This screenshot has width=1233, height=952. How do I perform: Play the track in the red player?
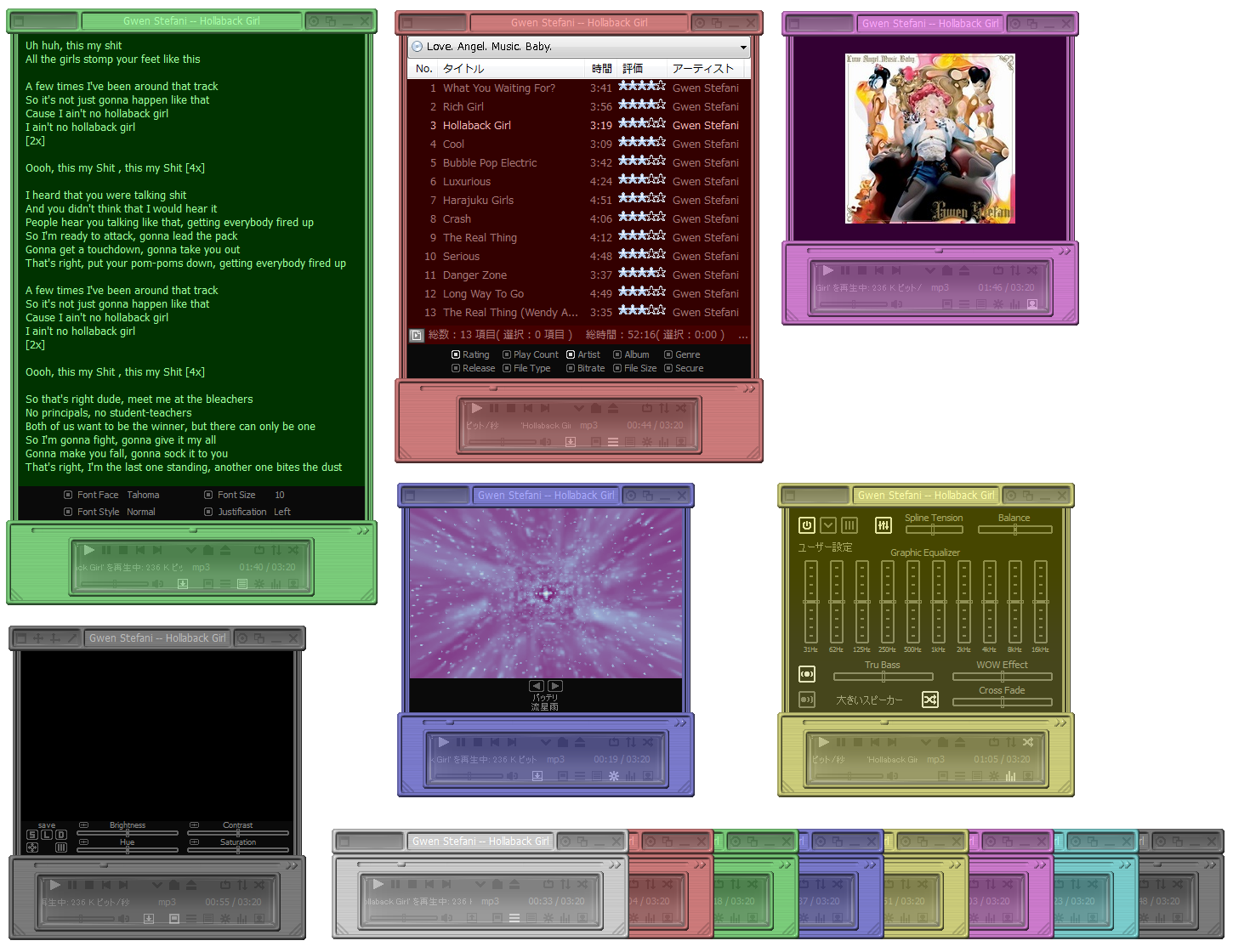click(476, 408)
